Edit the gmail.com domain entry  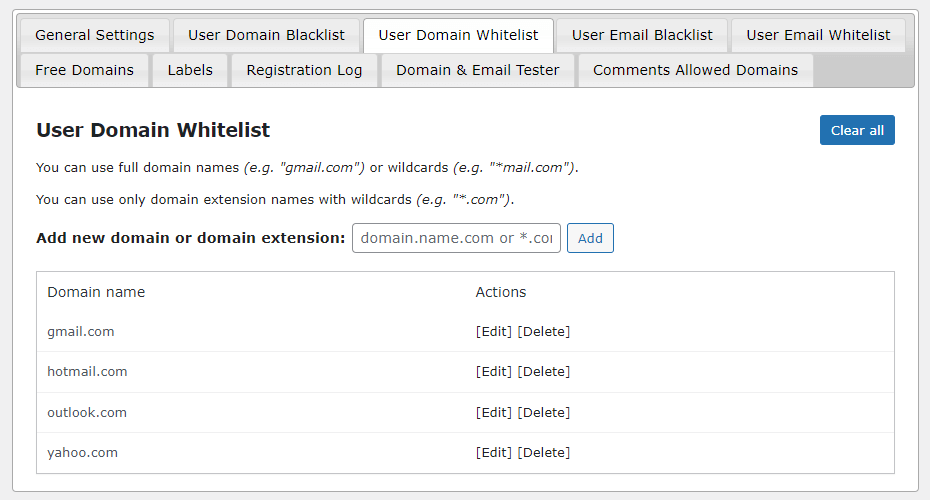click(x=494, y=332)
